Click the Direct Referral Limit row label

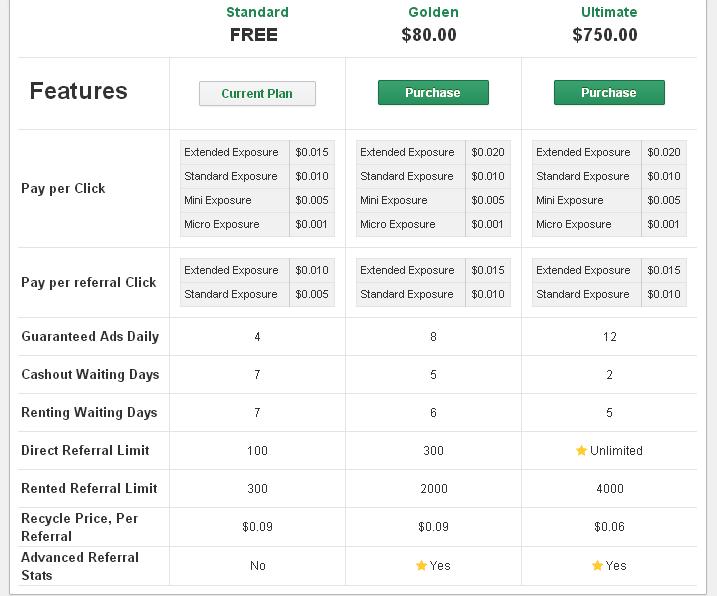tap(85, 450)
